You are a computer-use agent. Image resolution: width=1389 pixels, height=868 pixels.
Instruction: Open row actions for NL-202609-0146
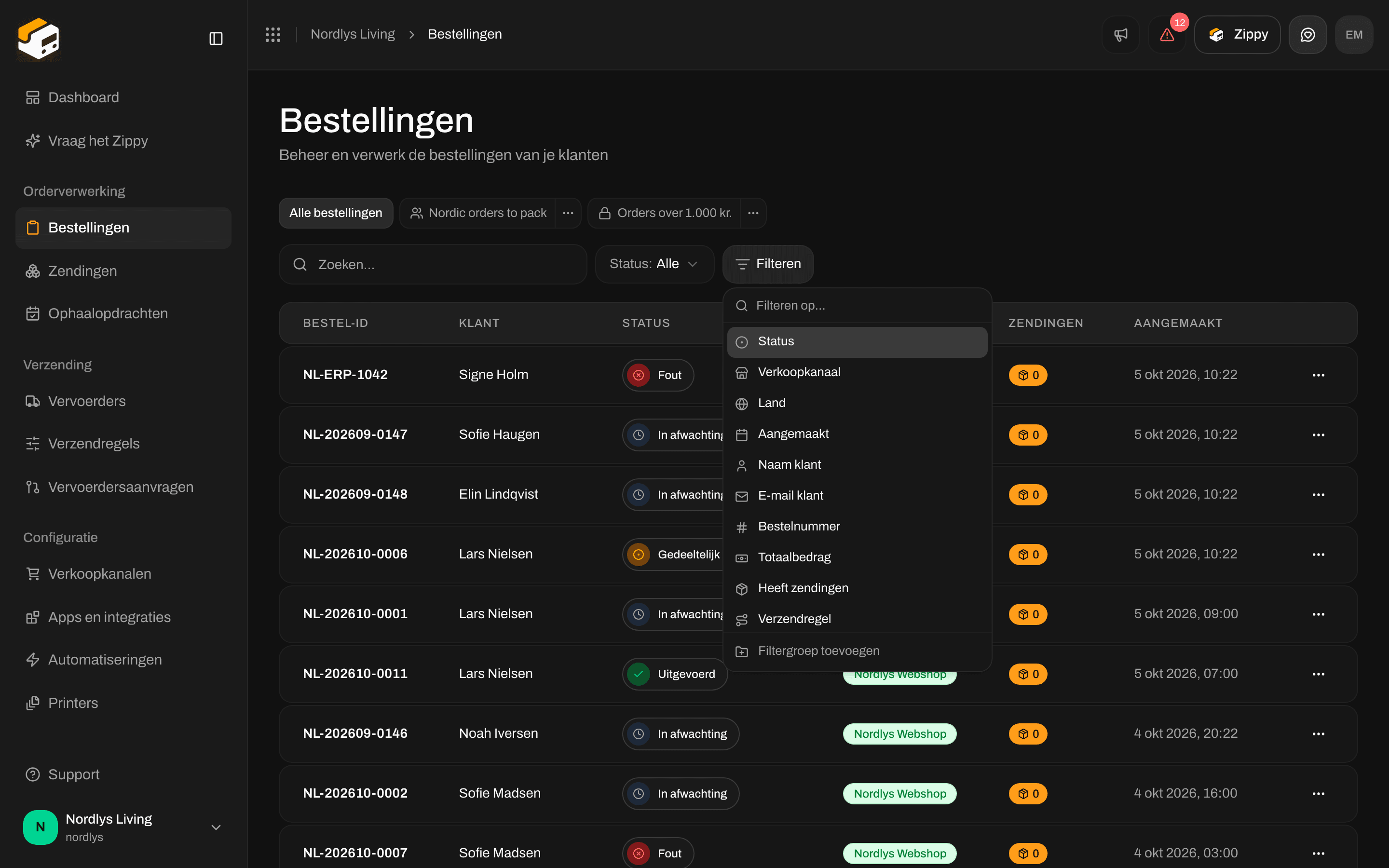click(x=1319, y=733)
